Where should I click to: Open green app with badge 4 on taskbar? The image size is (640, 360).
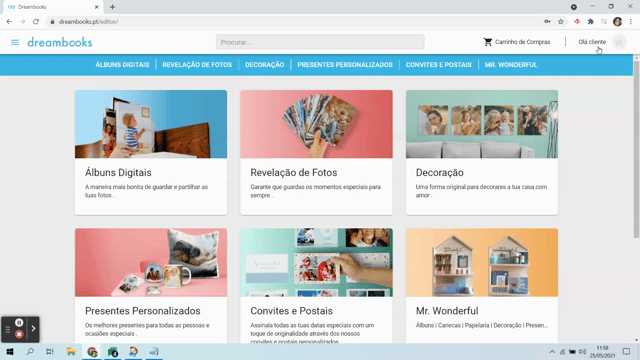point(113,351)
